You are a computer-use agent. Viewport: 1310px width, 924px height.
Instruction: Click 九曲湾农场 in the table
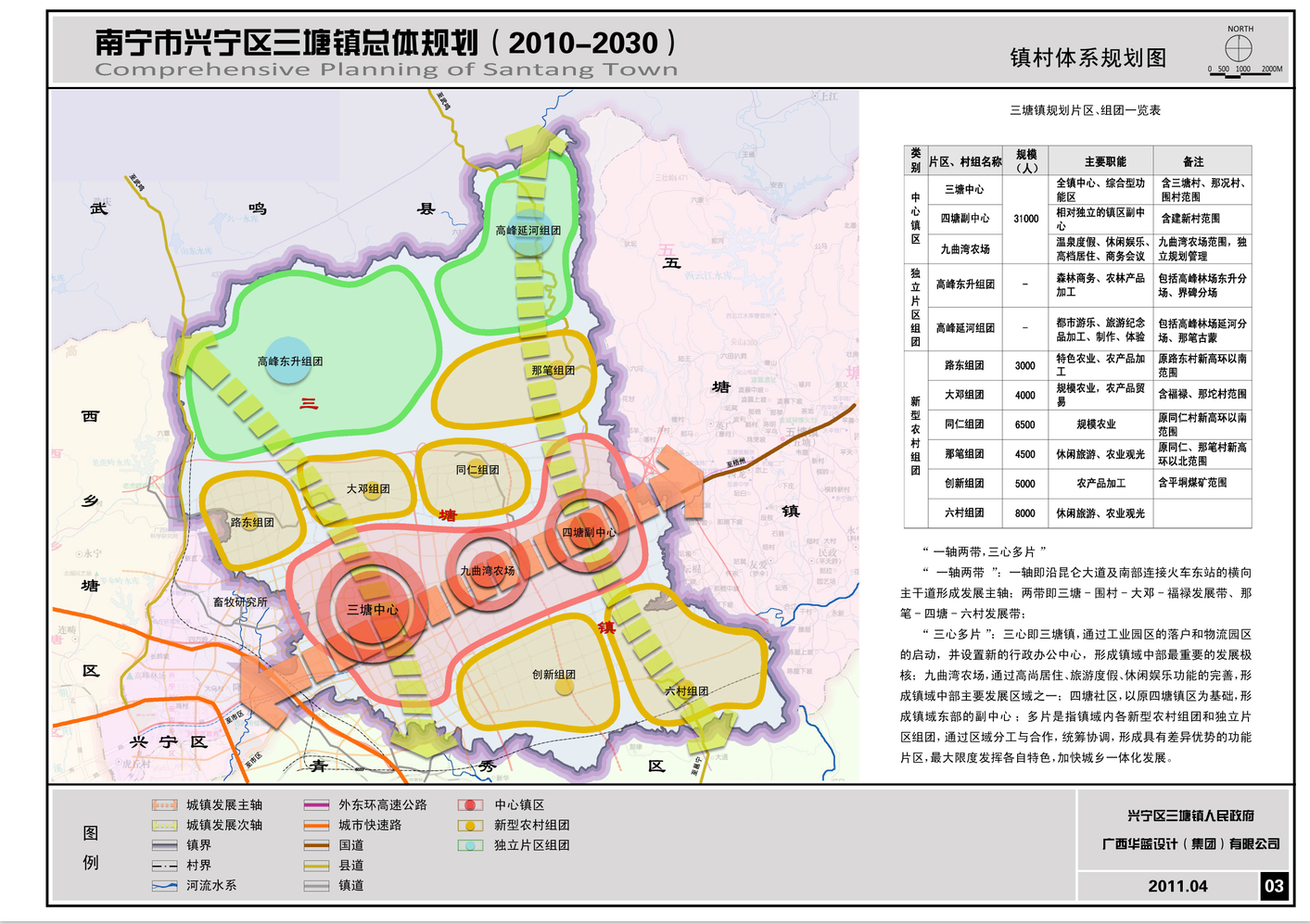(x=965, y=249)
